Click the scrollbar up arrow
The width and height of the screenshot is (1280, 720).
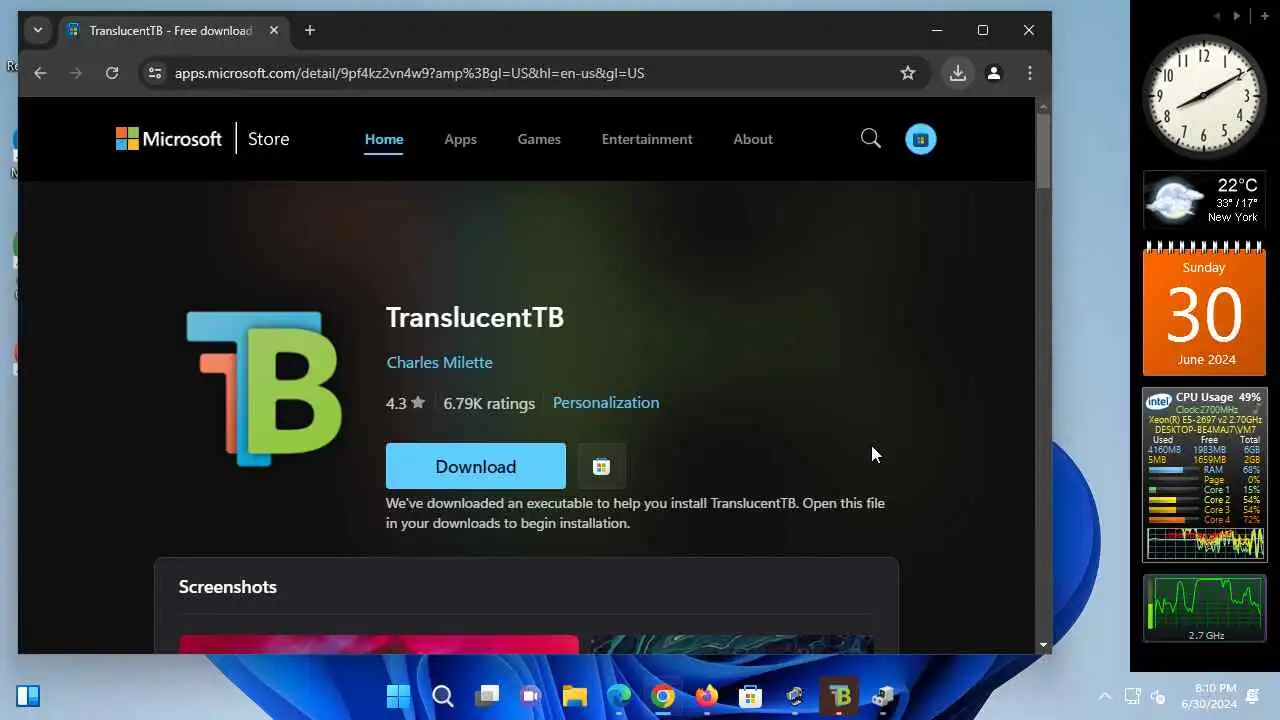(1043, 104)
